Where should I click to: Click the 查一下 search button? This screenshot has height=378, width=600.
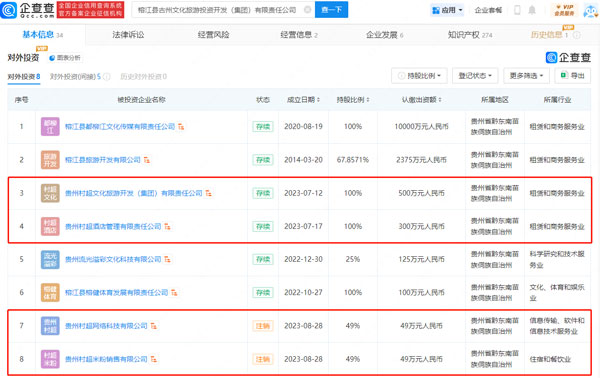[331, 10]
